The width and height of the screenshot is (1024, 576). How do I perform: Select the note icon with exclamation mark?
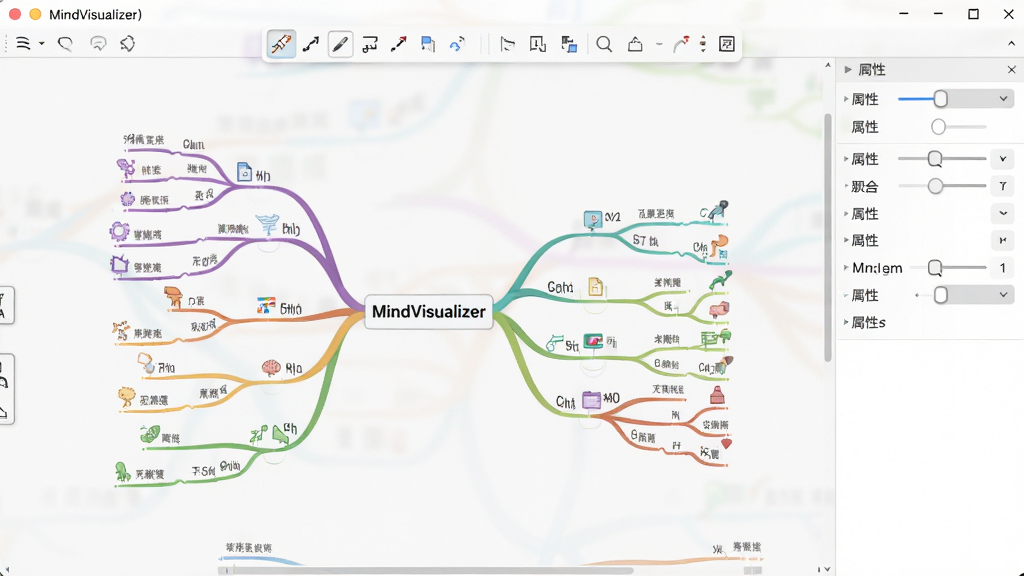click(537, 44)
